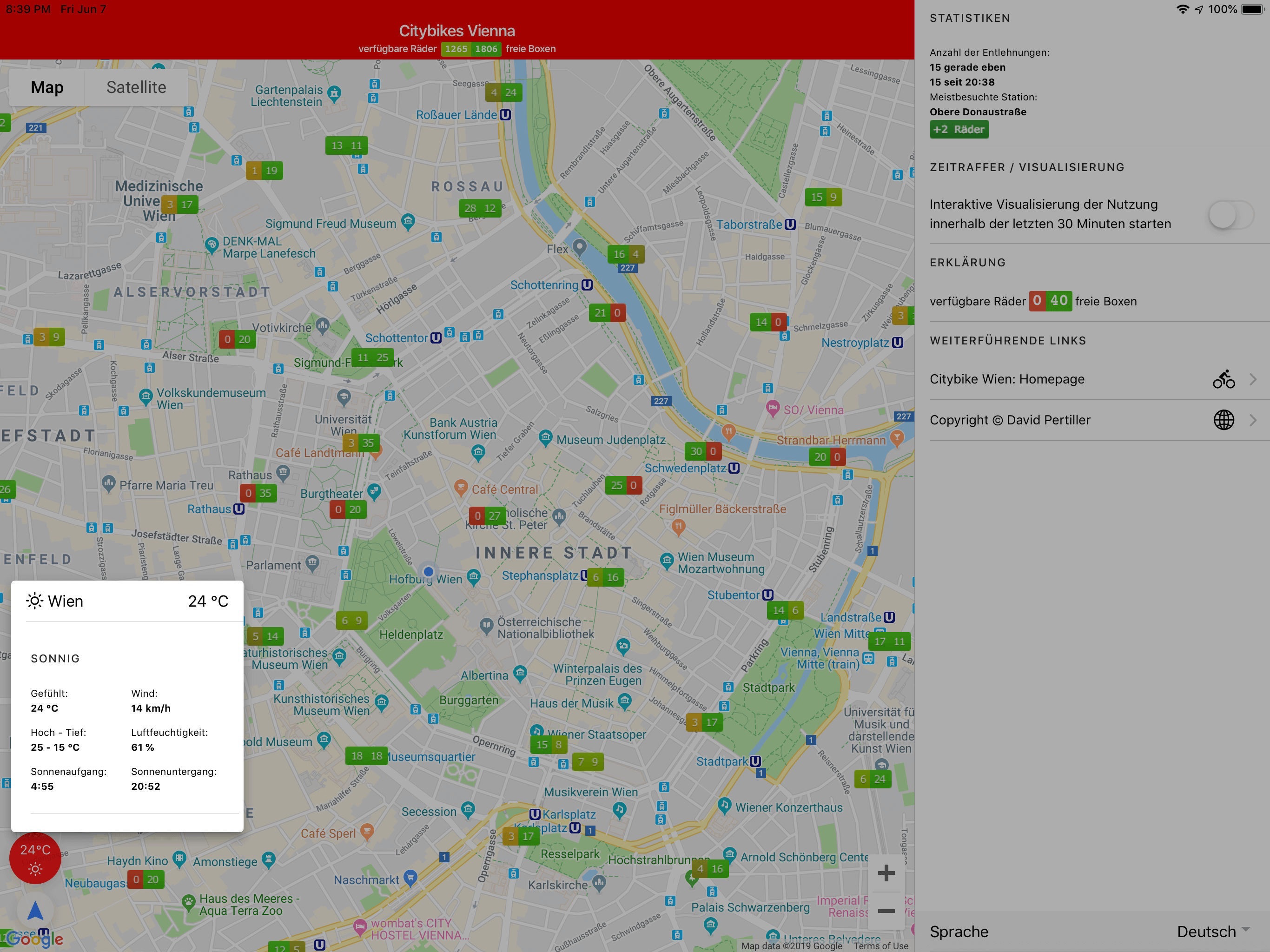Tap the Café Central restaurant pin
Image resolution: width=1270 pixels, height=952 pixels.
461,488
